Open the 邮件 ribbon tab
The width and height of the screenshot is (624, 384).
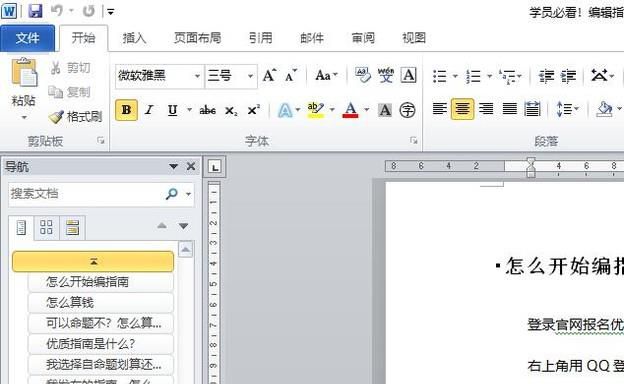[312, 38]
